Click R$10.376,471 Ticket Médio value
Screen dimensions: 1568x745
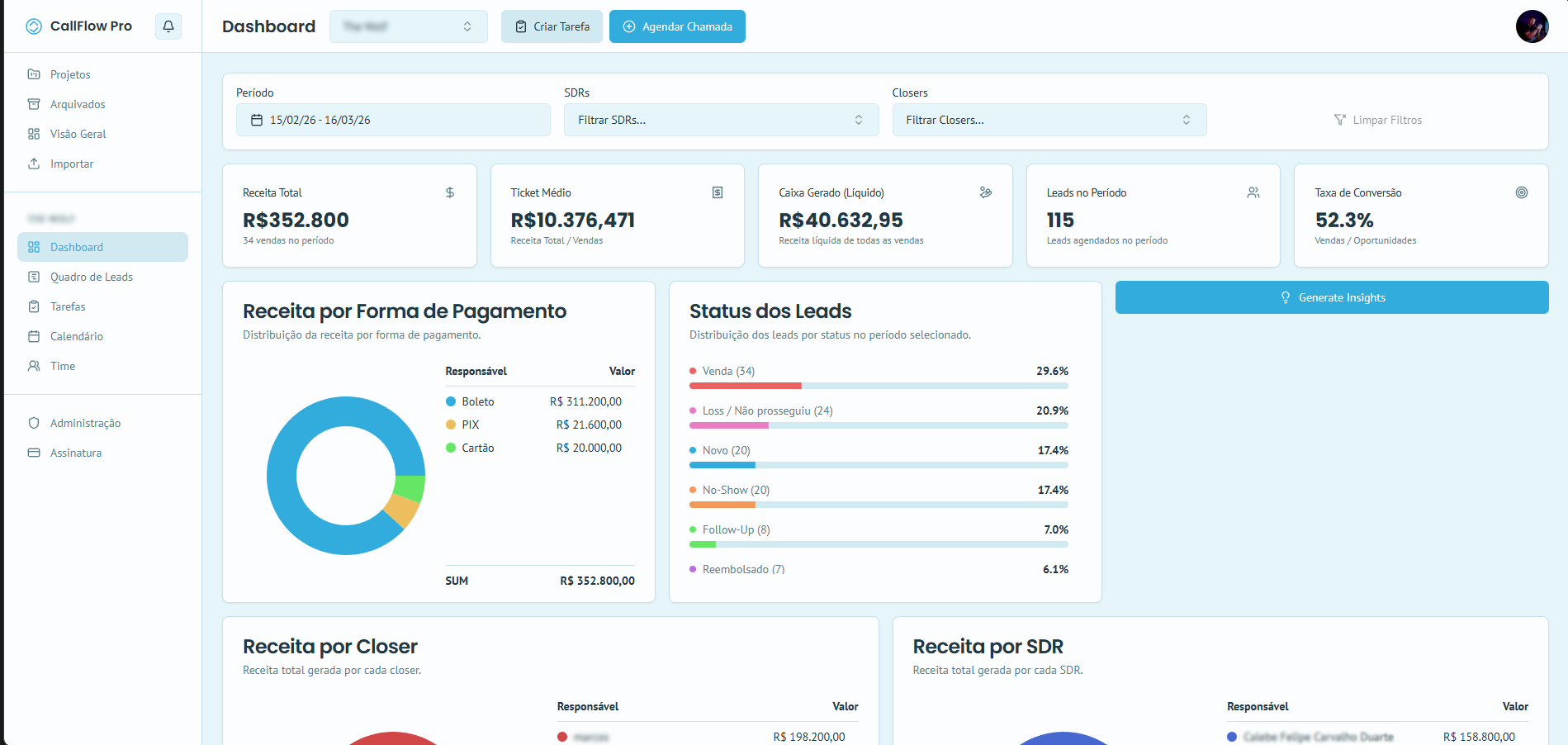pyautogui.click(x=573, y=220)
